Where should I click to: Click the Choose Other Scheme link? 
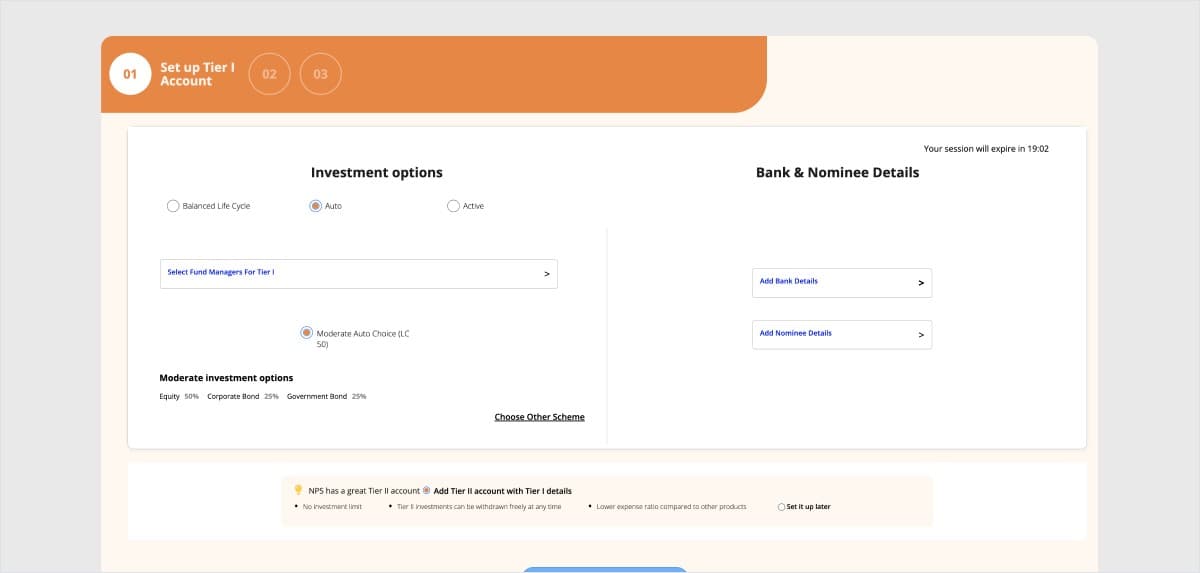539,417
